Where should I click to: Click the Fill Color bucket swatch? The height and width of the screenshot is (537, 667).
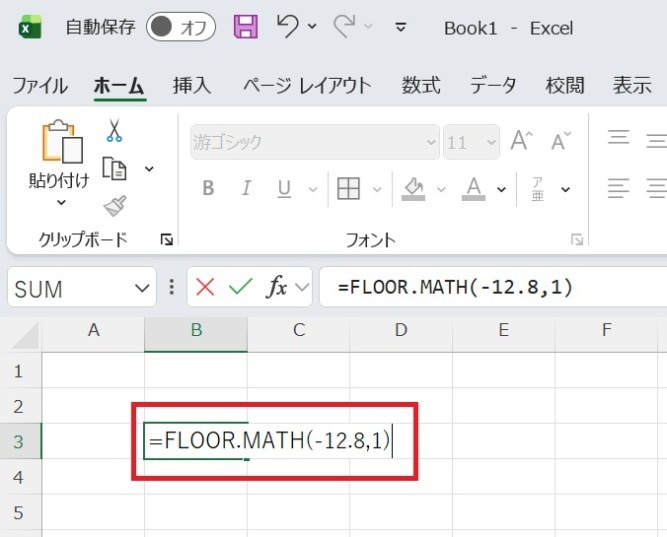point(413,189)
